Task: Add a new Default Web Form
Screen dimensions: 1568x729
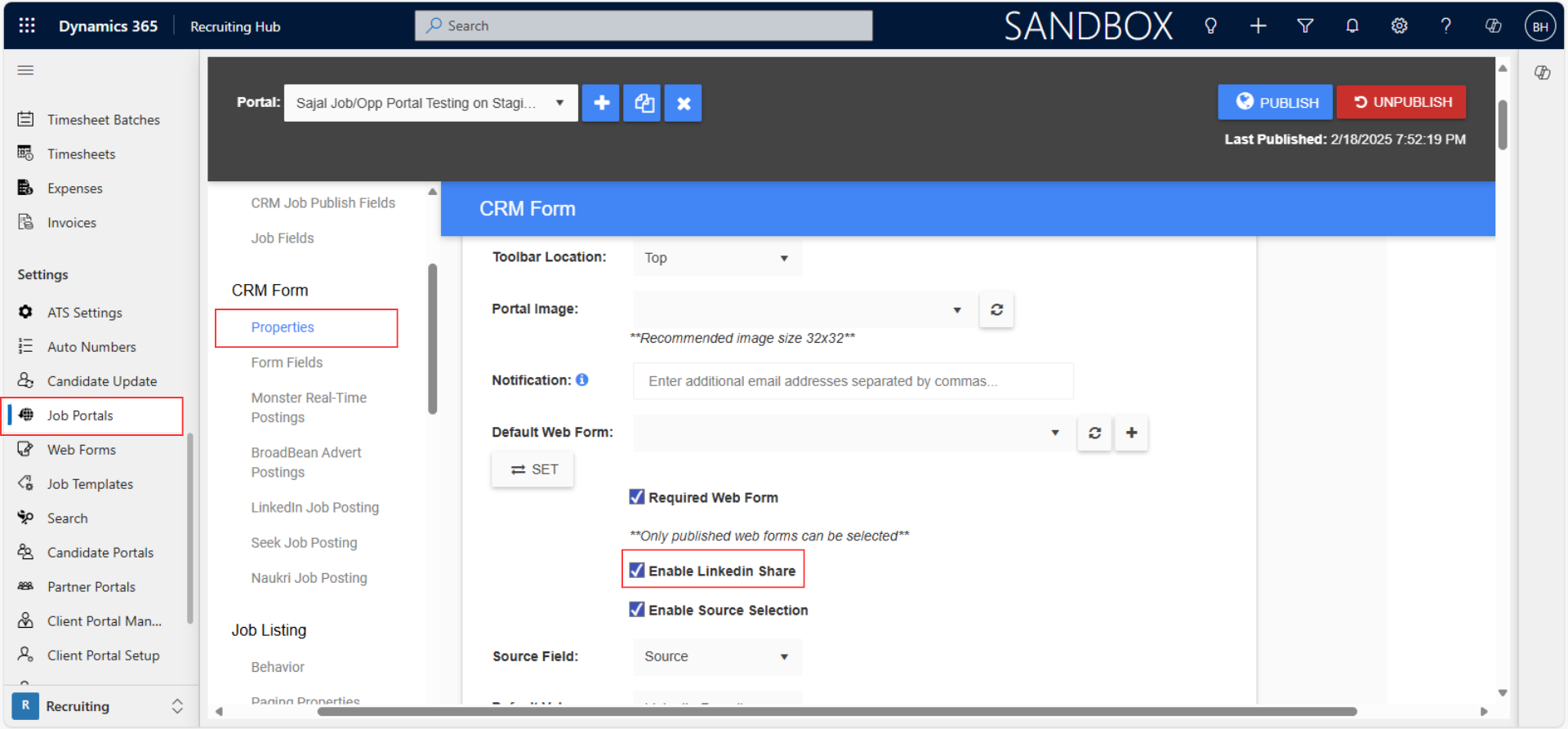Action: point(1131,433)
